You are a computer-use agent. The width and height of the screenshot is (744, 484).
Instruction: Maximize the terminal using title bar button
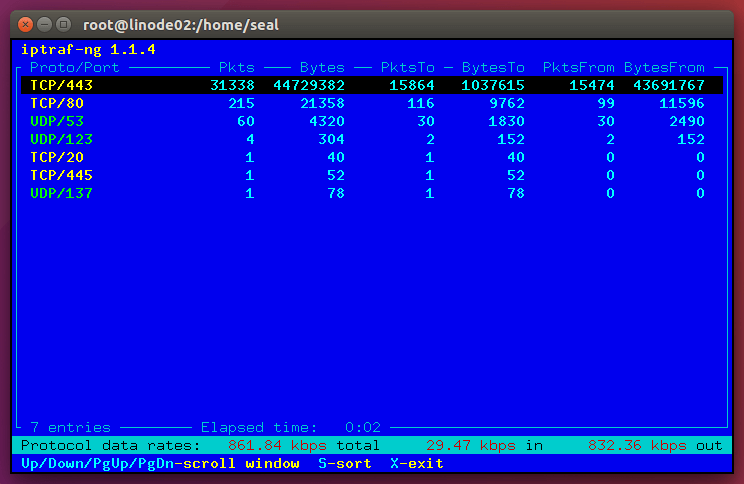63,22
